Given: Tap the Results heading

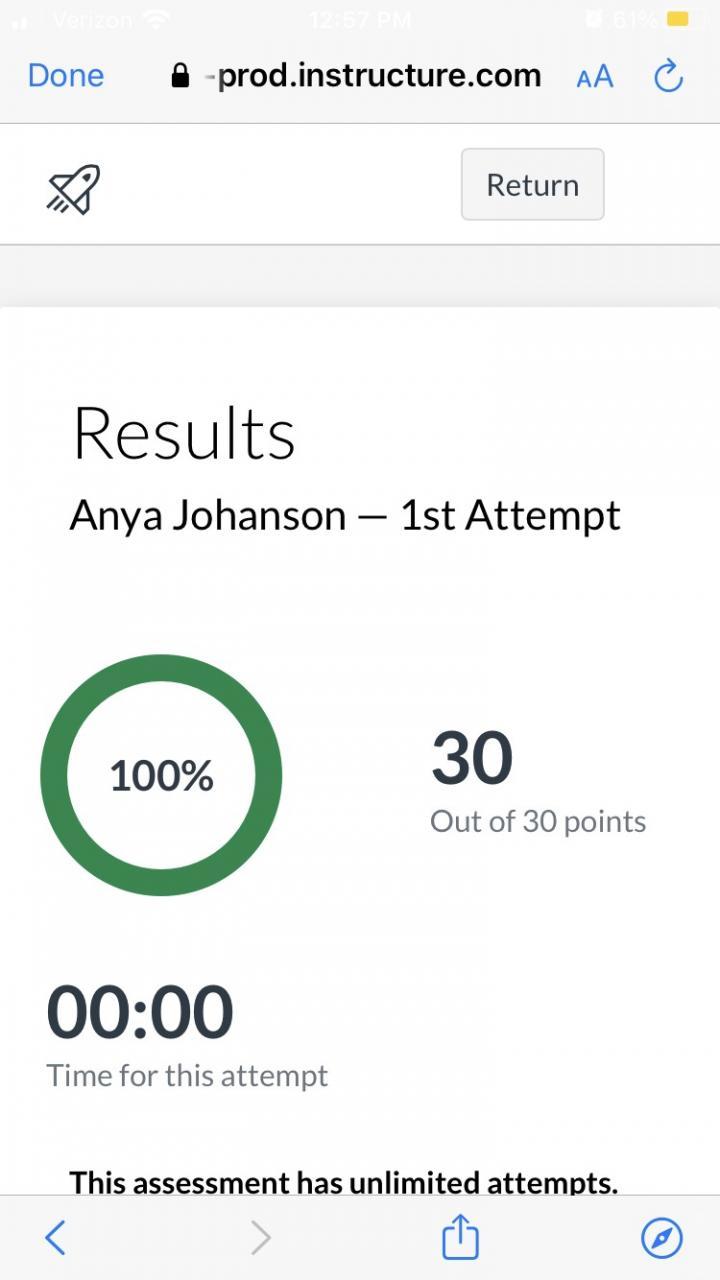Looking at the screenshot, I should pyautogui.click(x=184, y=434).
